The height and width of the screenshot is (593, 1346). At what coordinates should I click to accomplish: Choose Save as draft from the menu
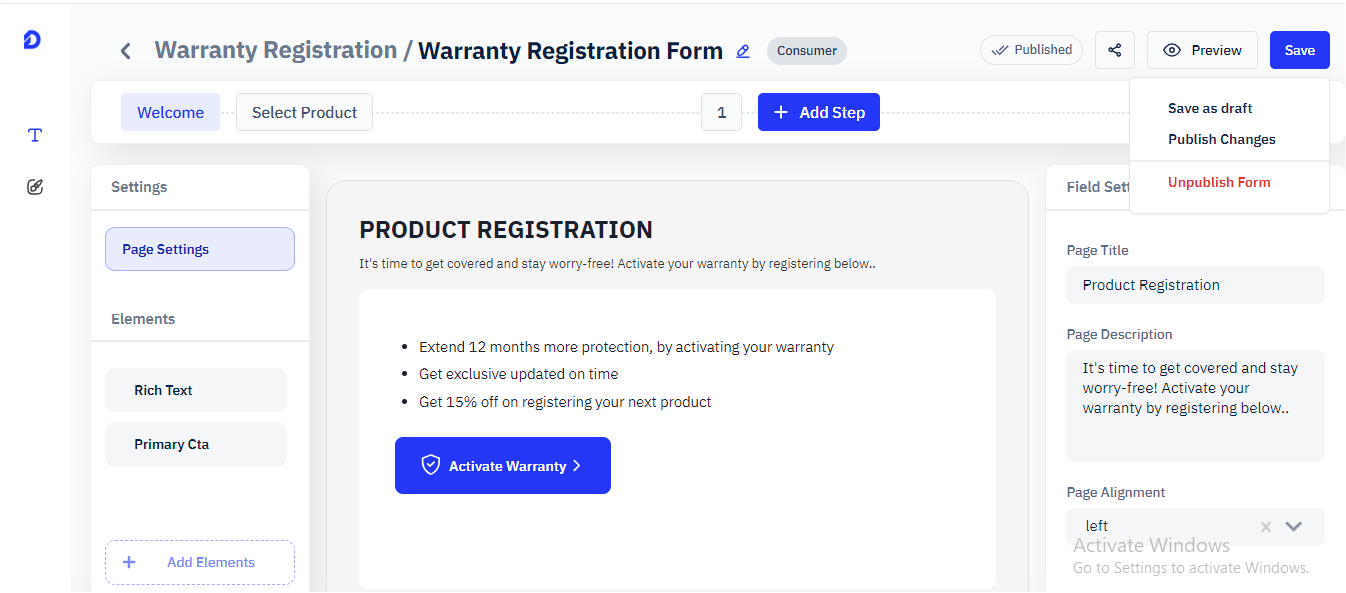[x=1210, y=108]
